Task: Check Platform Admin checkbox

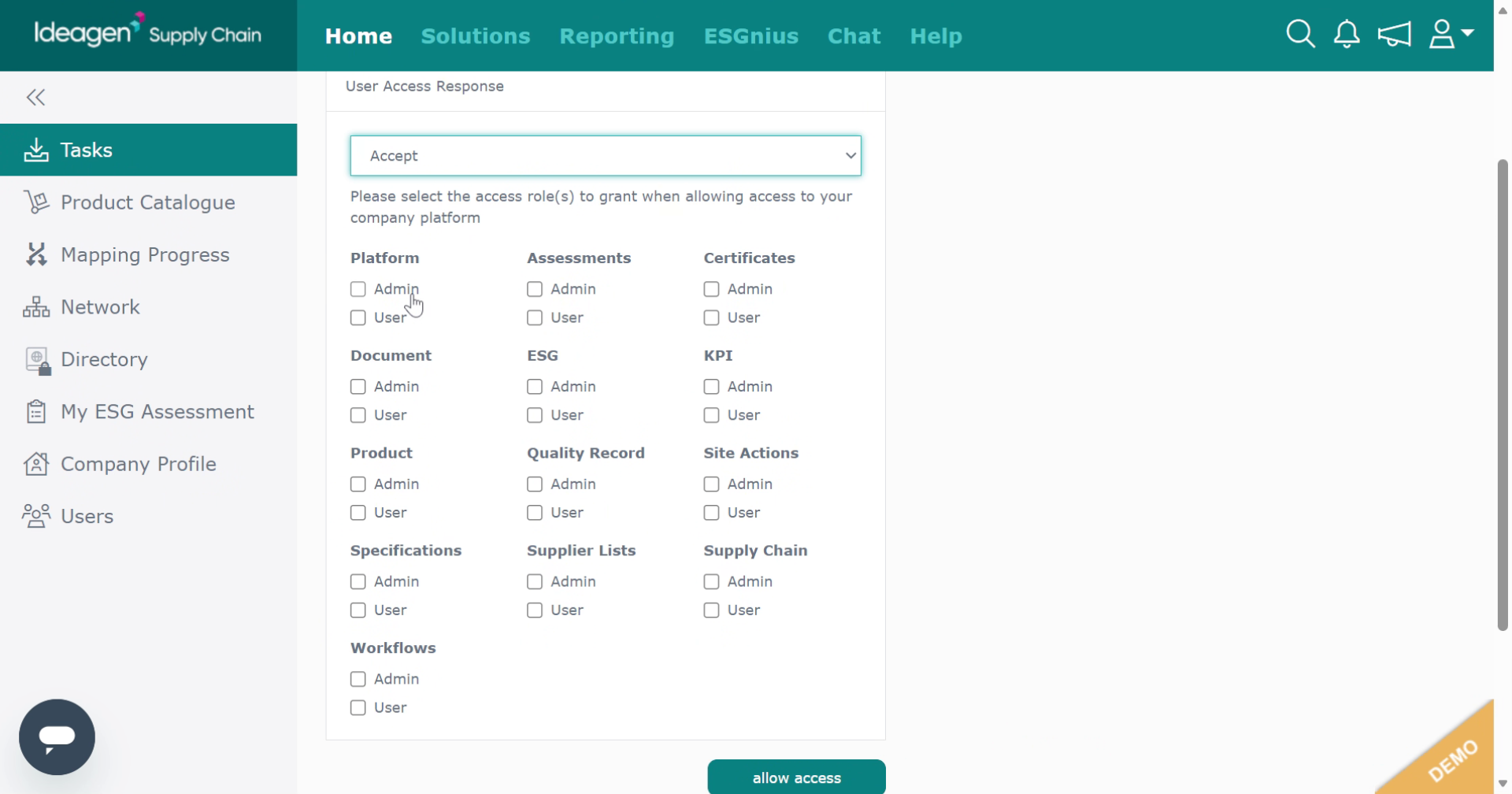Action: pos(358,289)
